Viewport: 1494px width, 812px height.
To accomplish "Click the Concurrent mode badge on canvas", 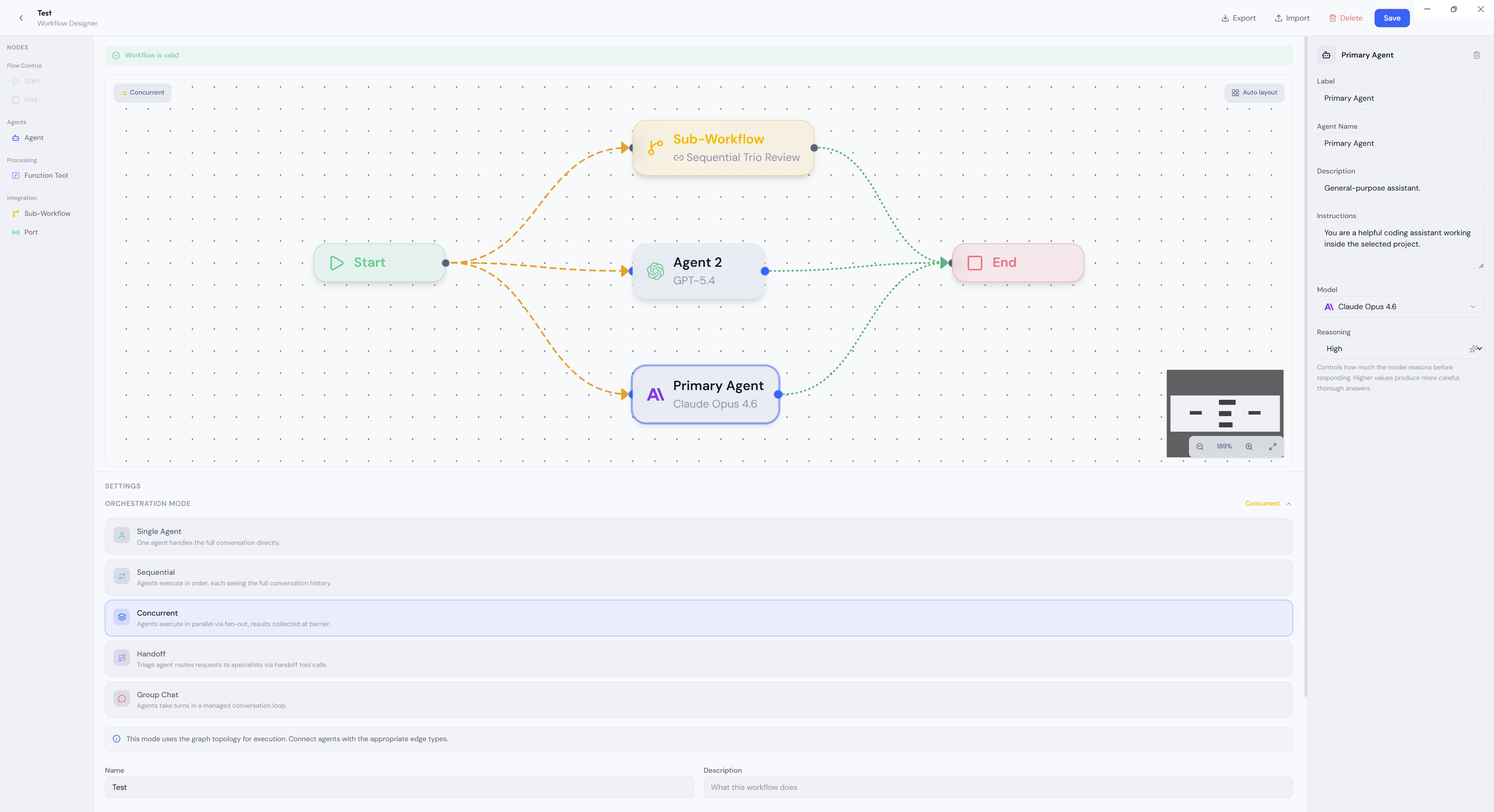I will click(142, 93).
